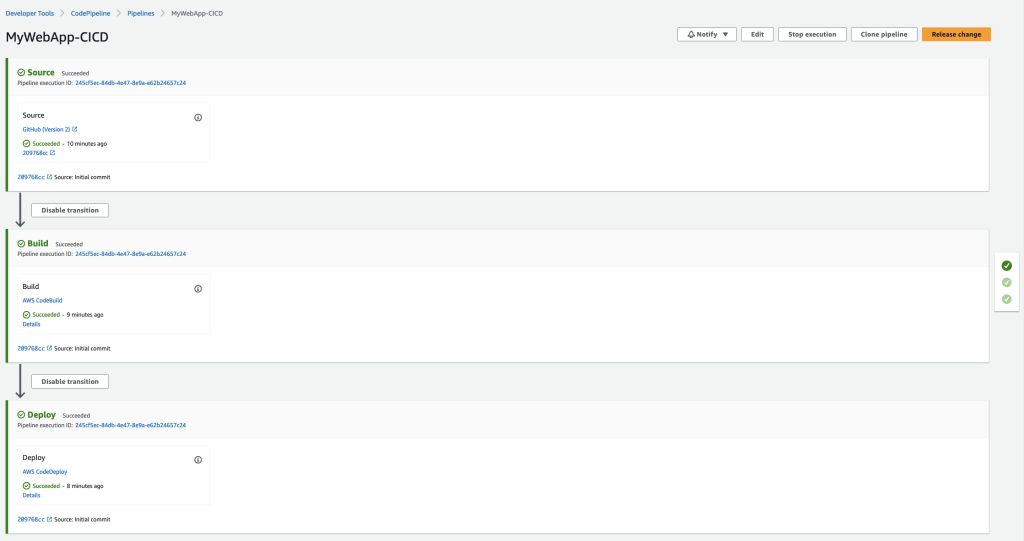This screenshot has height=541, width=1024.
Task: Click '8 minutes ago' timestamp text
Action: [85, 486]
